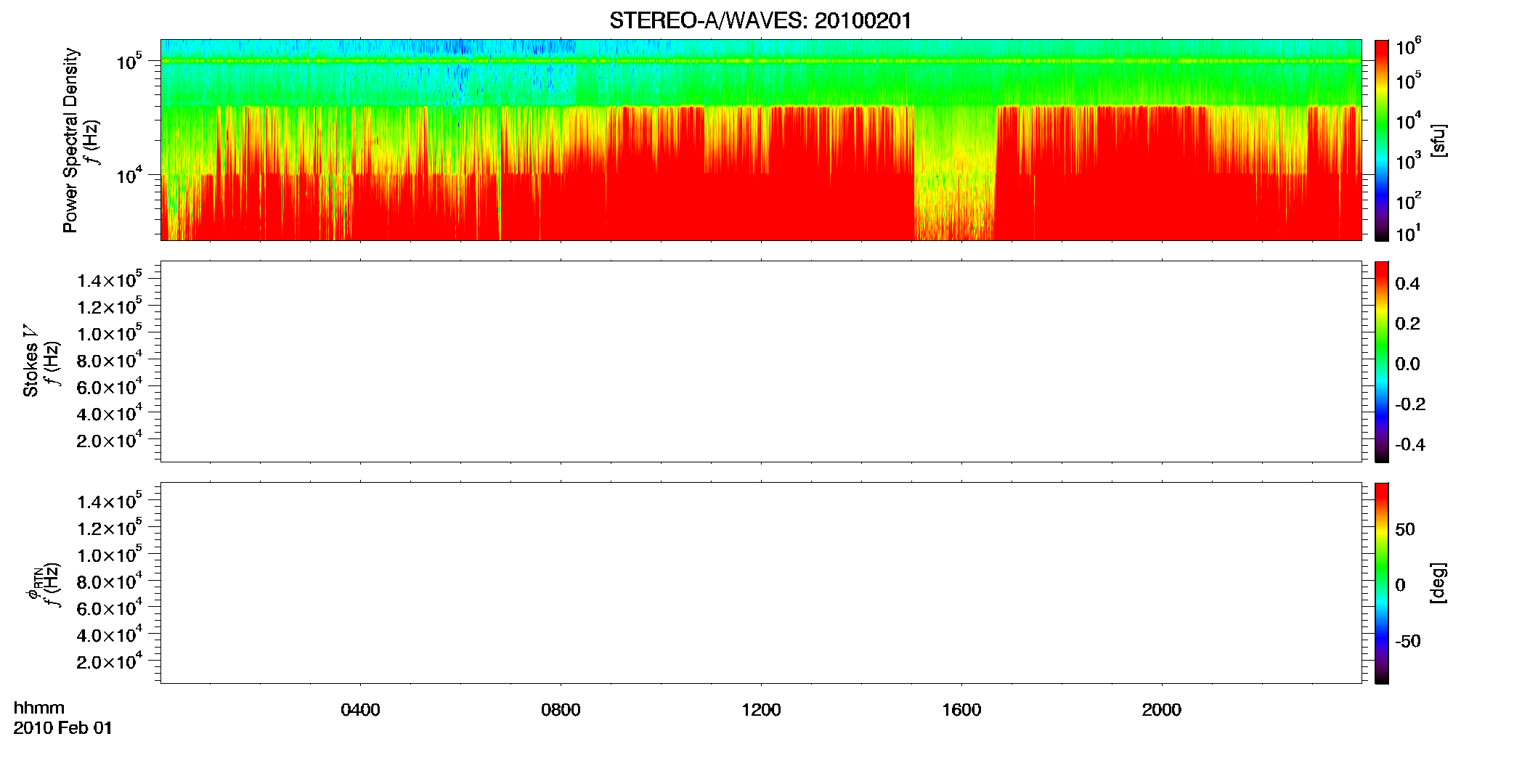Click the 50 label on degree color bar

pos(1405,529)
